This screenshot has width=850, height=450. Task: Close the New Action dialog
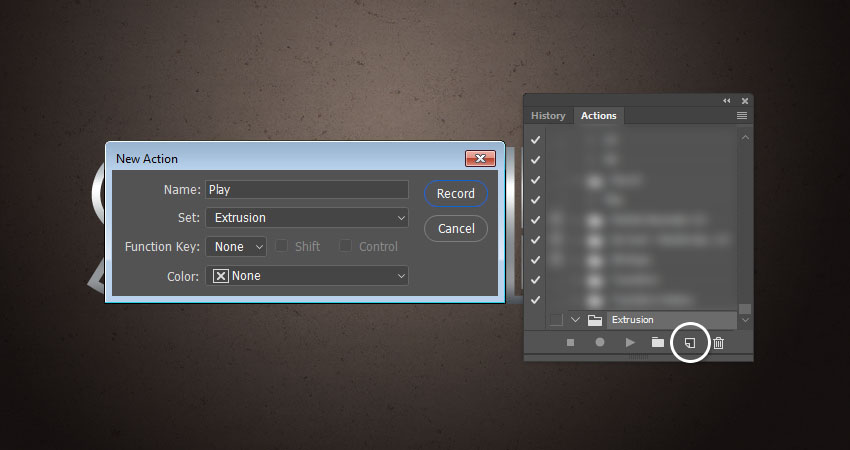[480, 158]
